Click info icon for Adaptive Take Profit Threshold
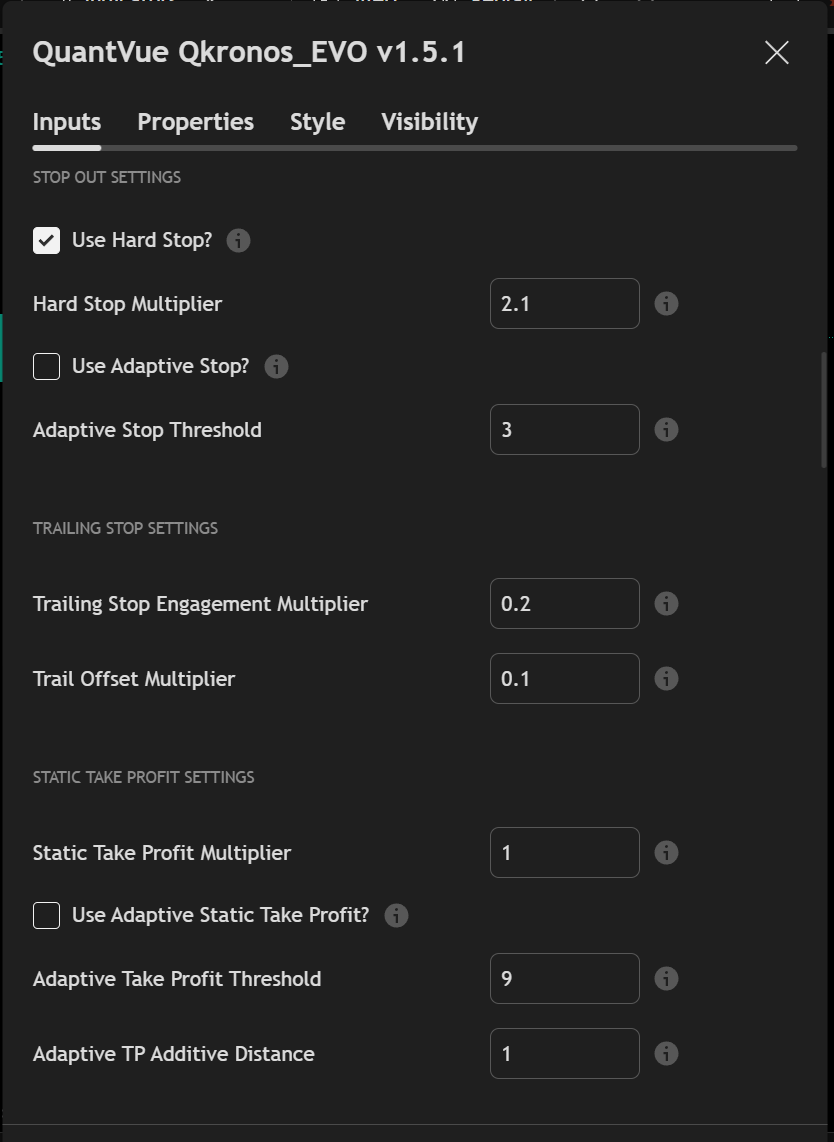The height and width of the screenshot is (1142, 834). (666, 979)
